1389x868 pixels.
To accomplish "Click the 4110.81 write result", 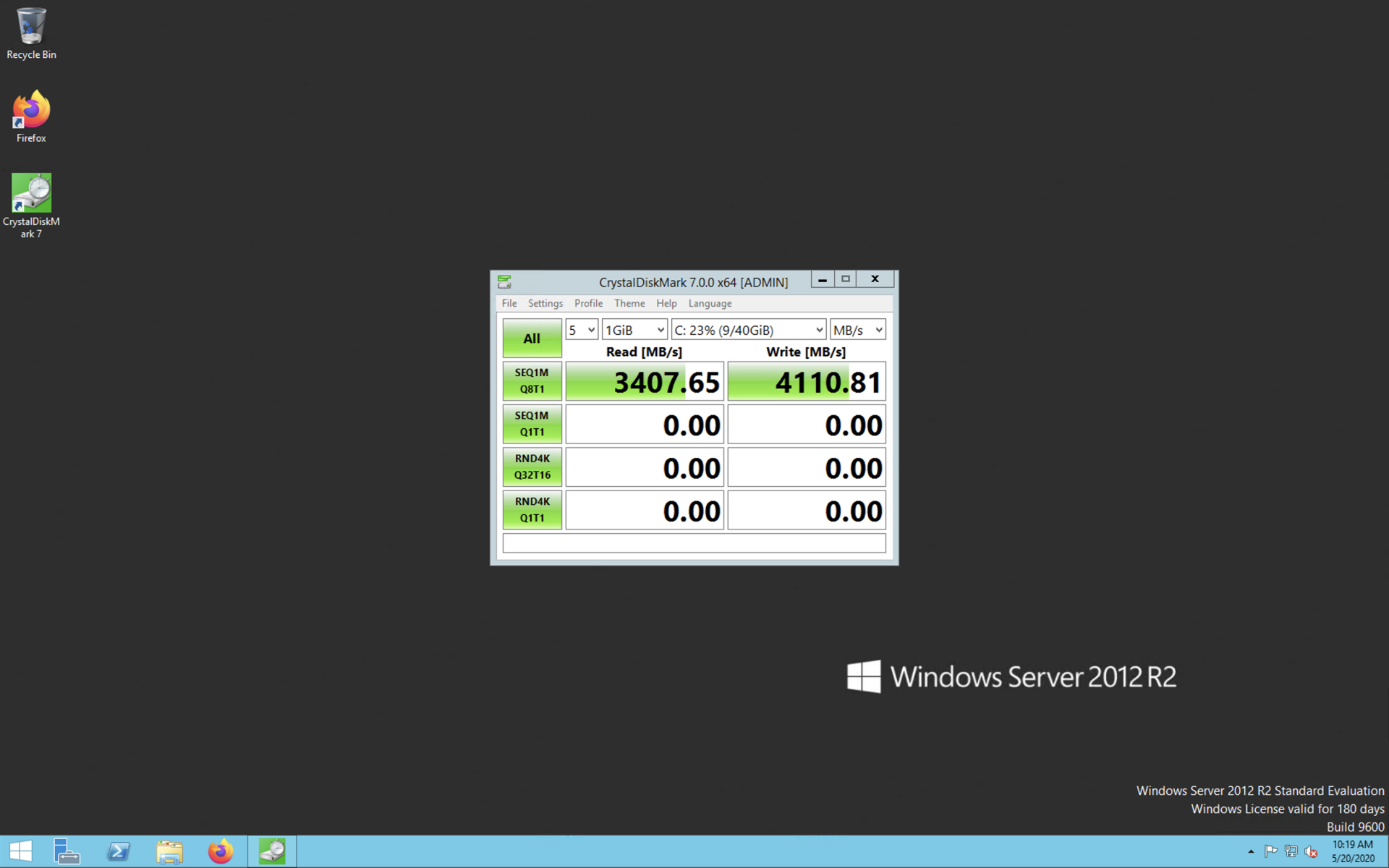I will tap(807, 381).
